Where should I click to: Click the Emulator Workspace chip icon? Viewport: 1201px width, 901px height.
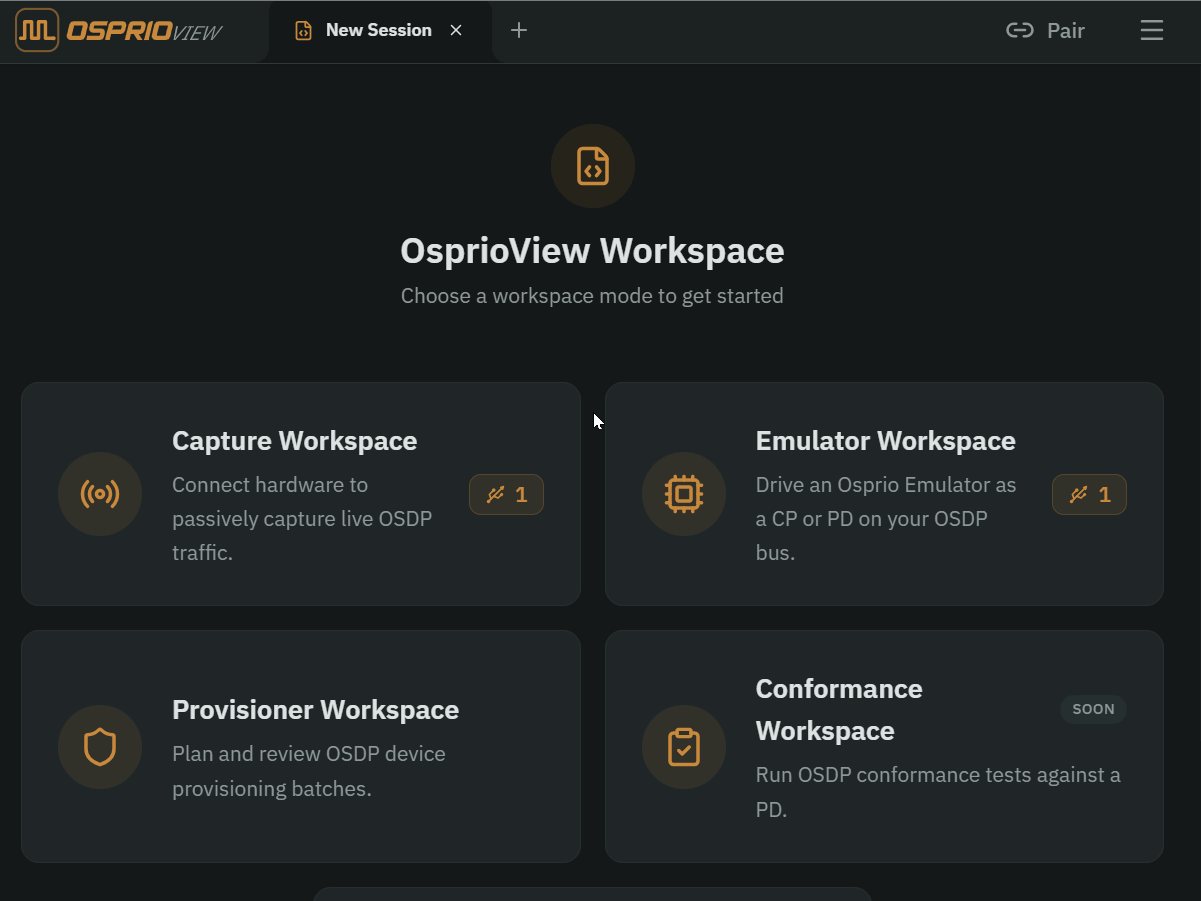684,494
